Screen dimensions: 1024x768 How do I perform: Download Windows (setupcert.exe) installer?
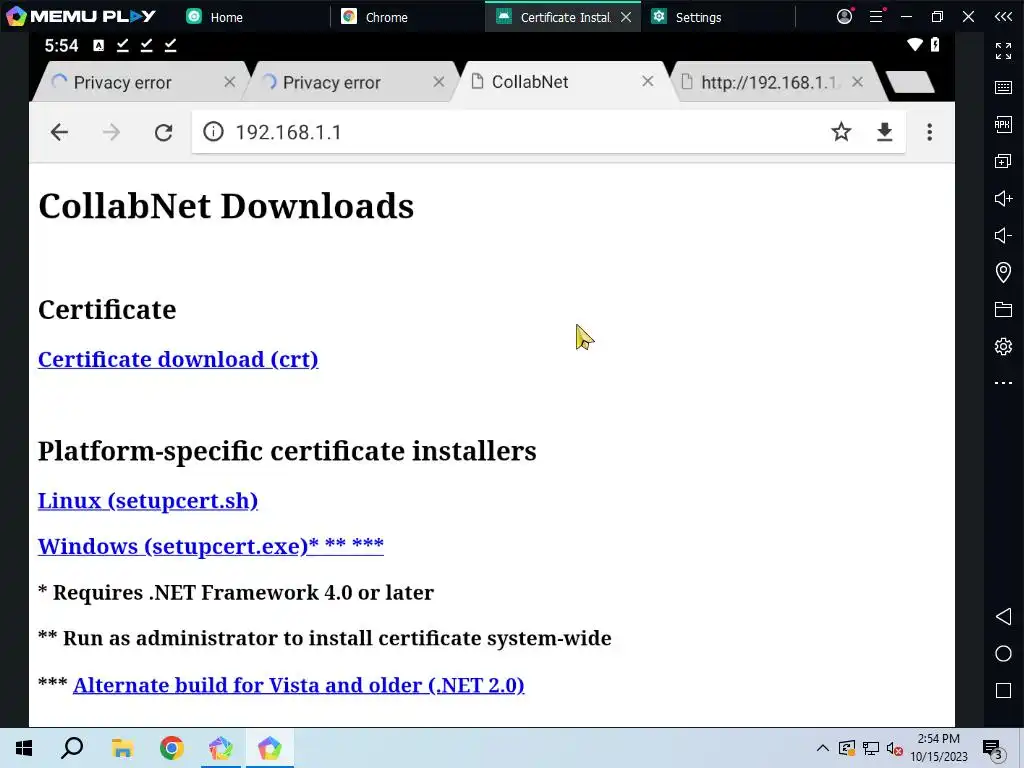coord(211,545)
